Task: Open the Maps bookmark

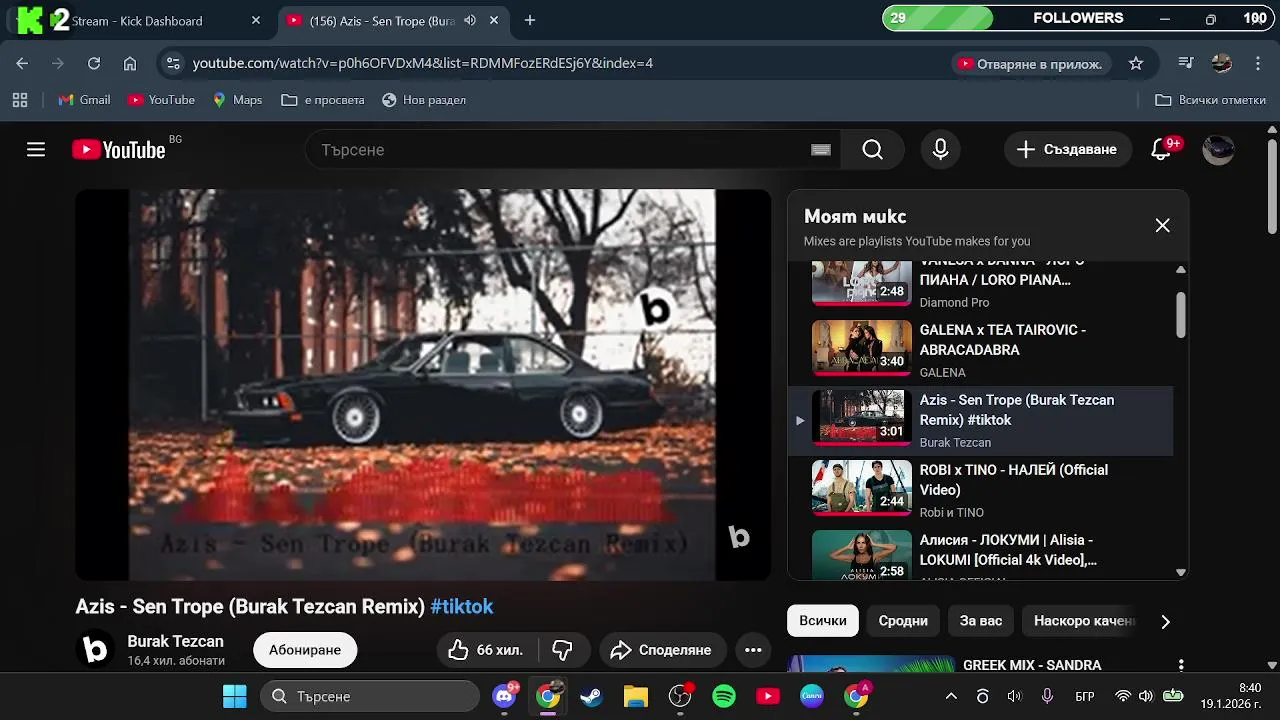Action: 237,100
